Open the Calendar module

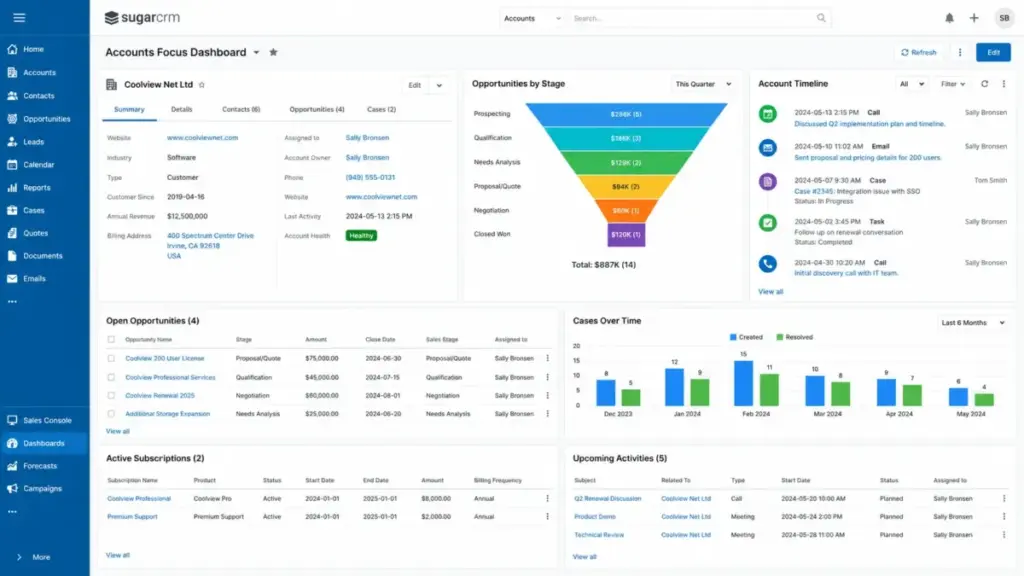coord(39,165)
